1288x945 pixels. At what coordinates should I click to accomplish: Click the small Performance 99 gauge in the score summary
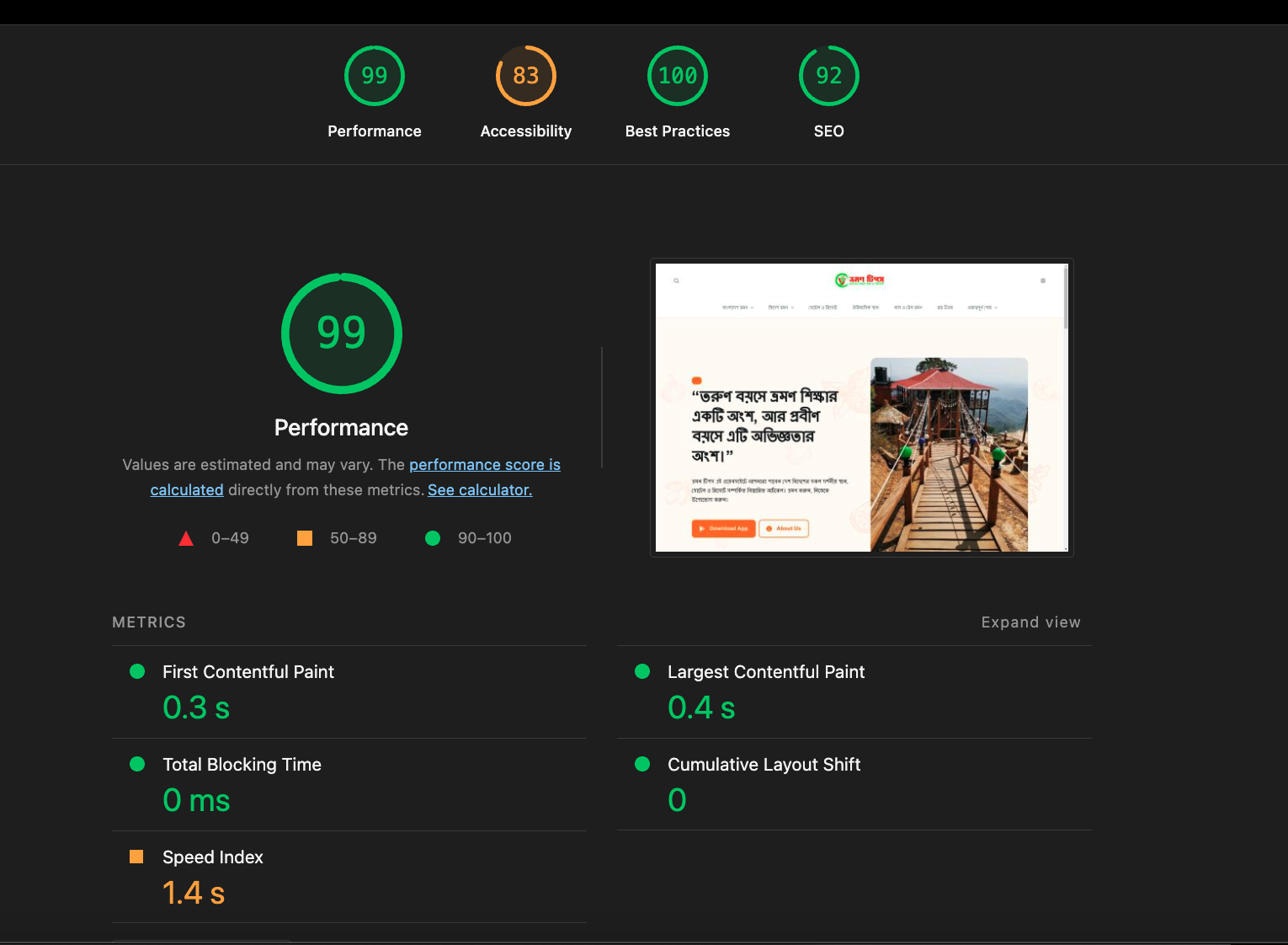(x=375, y=76)
